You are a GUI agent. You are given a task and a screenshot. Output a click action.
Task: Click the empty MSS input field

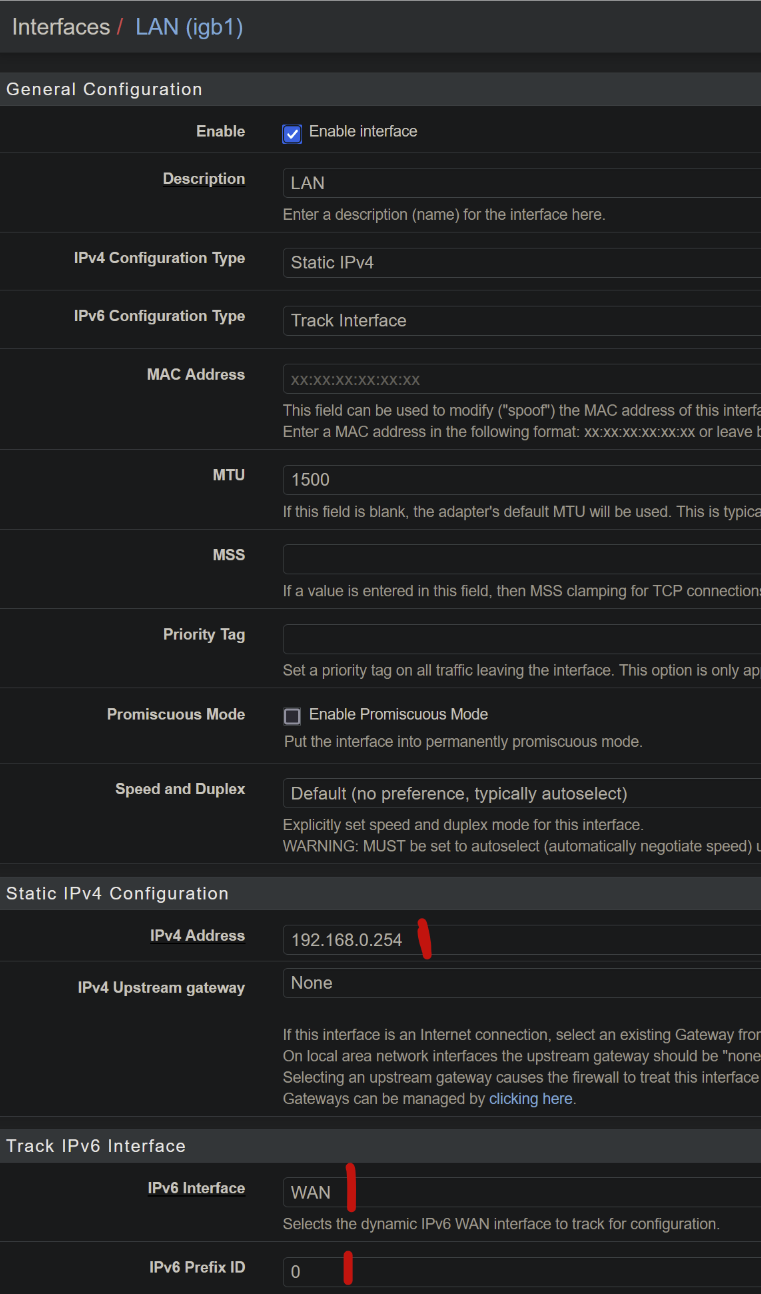point(522,559)
